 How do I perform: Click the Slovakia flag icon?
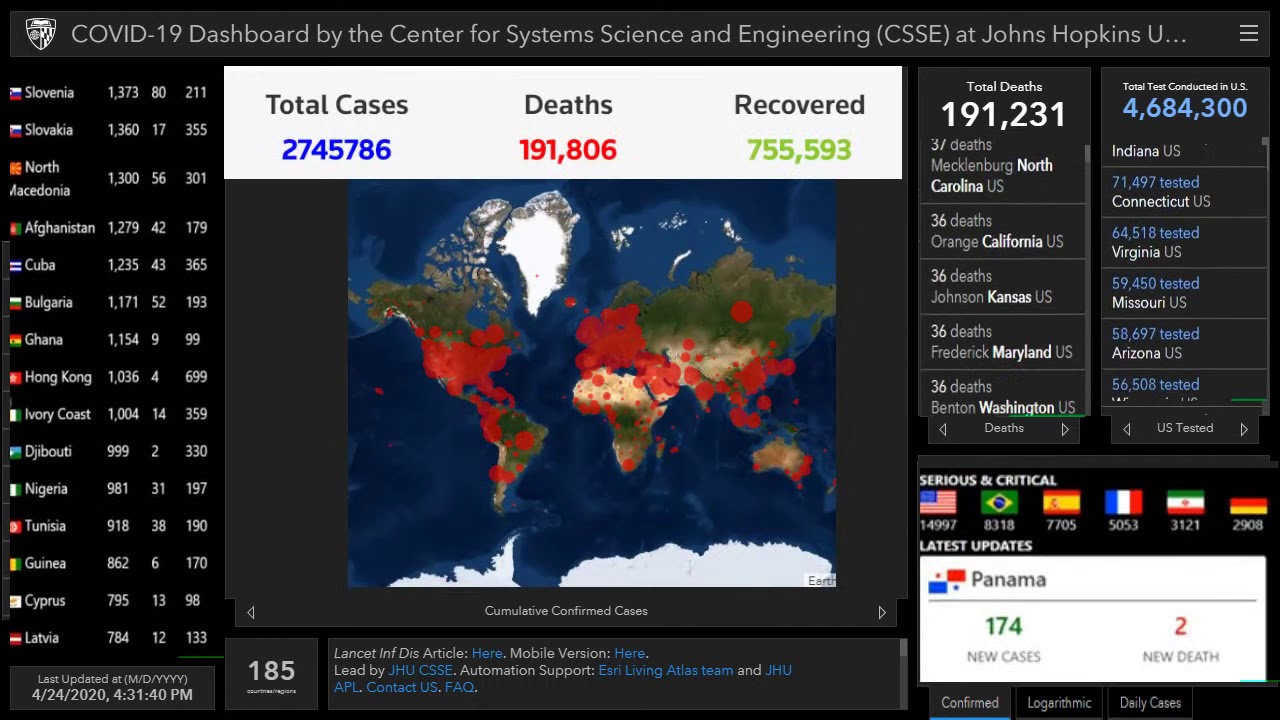15,130
